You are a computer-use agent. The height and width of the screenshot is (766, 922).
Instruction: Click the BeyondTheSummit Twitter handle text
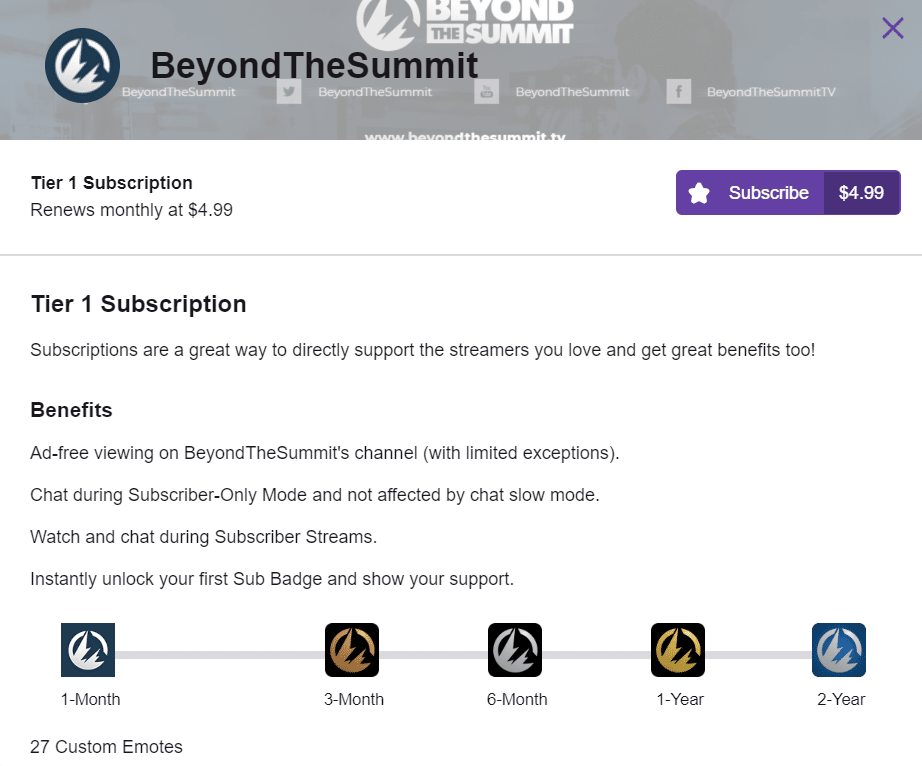[x=375, y=92]
